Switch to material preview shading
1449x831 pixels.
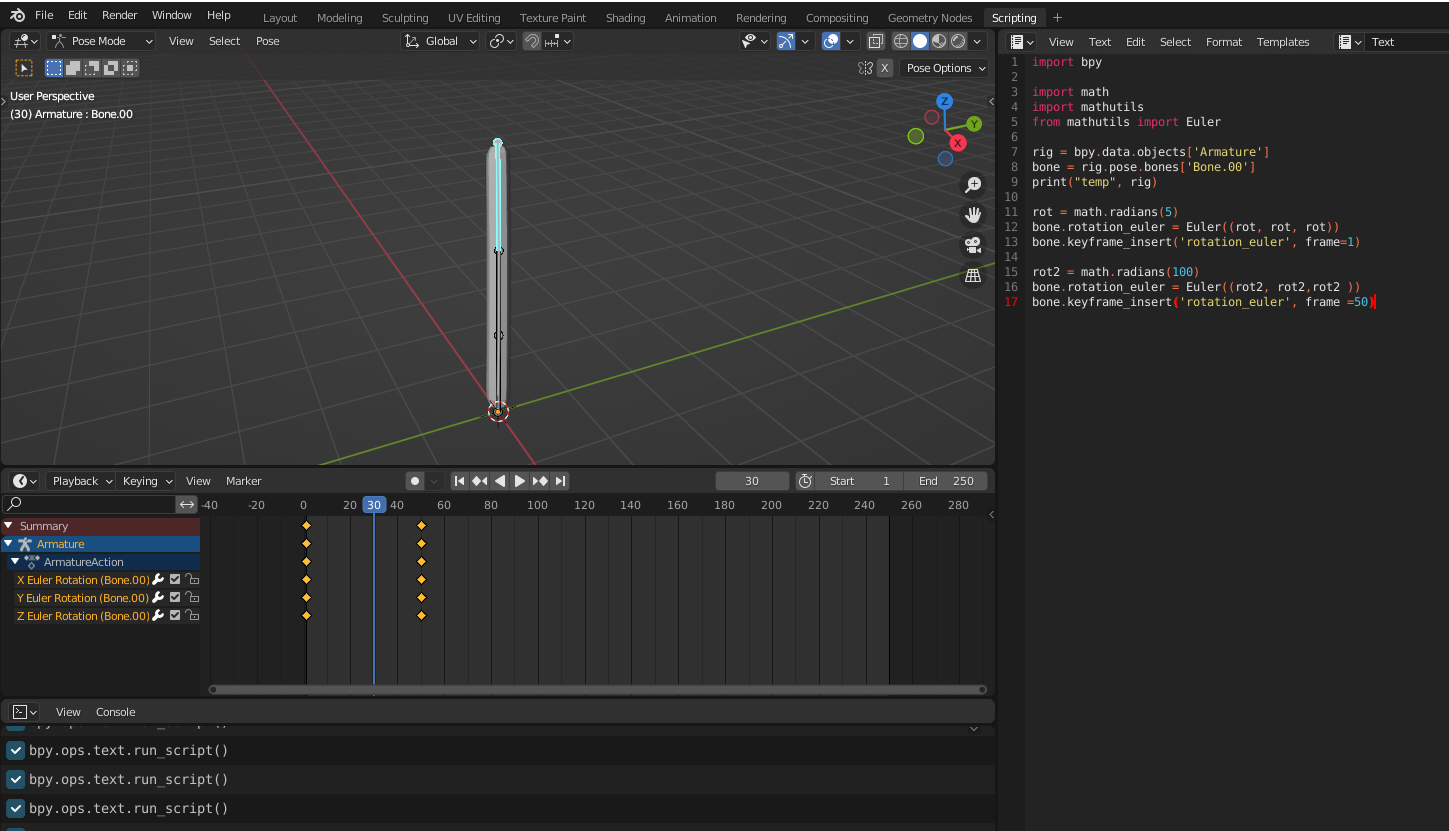click(939, 41)
